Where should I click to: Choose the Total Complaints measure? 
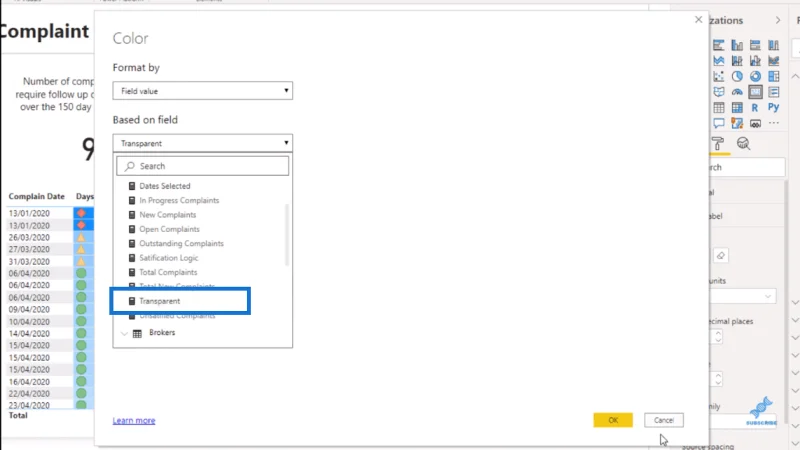coord(168,272)
